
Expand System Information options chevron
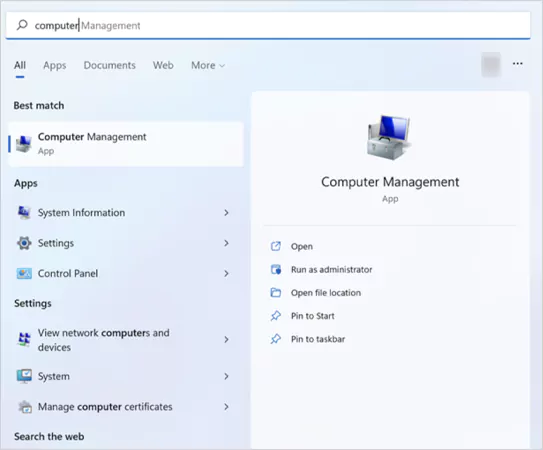(x=226, y=213)
